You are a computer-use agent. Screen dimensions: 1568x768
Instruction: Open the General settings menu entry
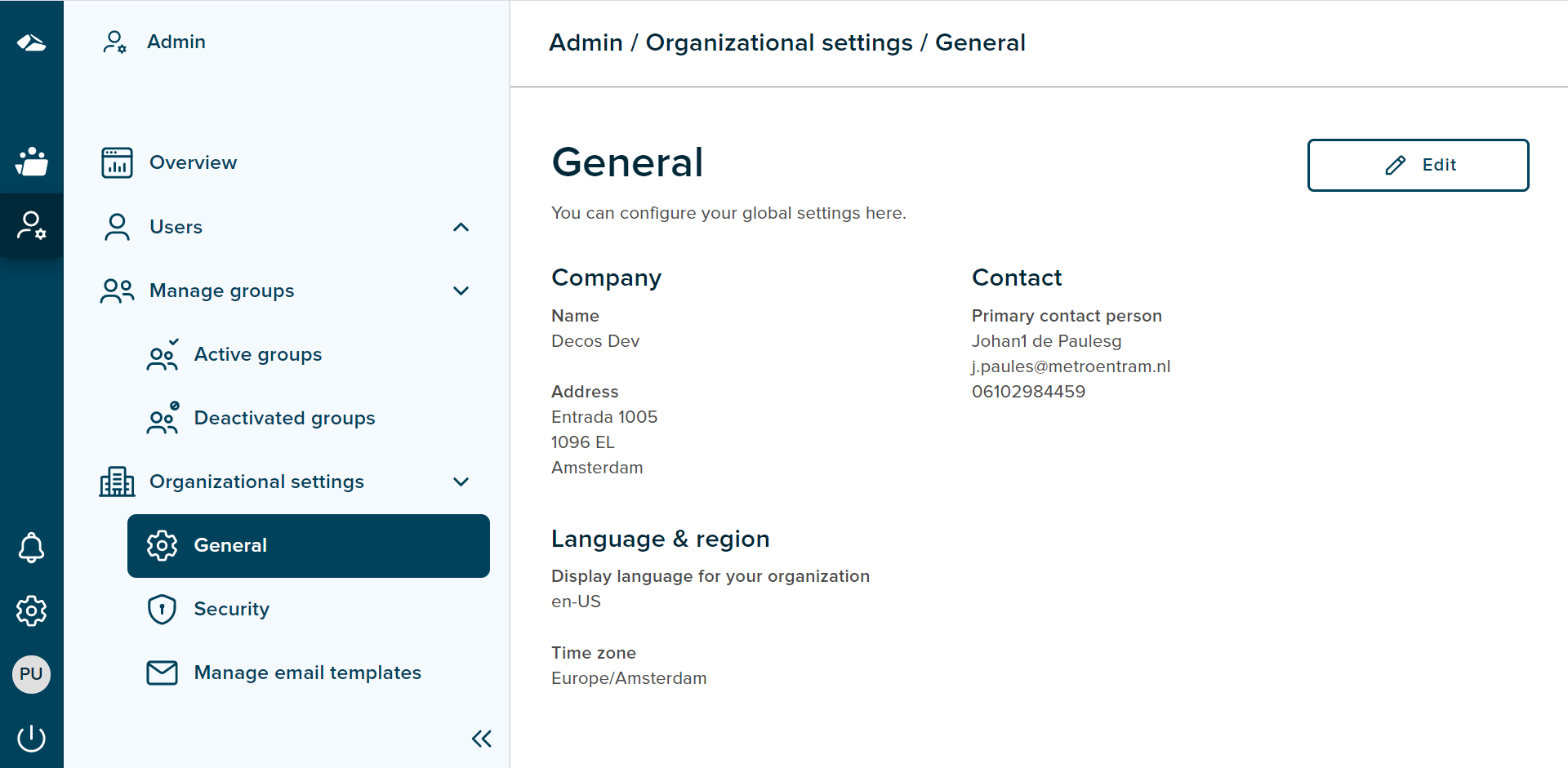tap(230, 545)
